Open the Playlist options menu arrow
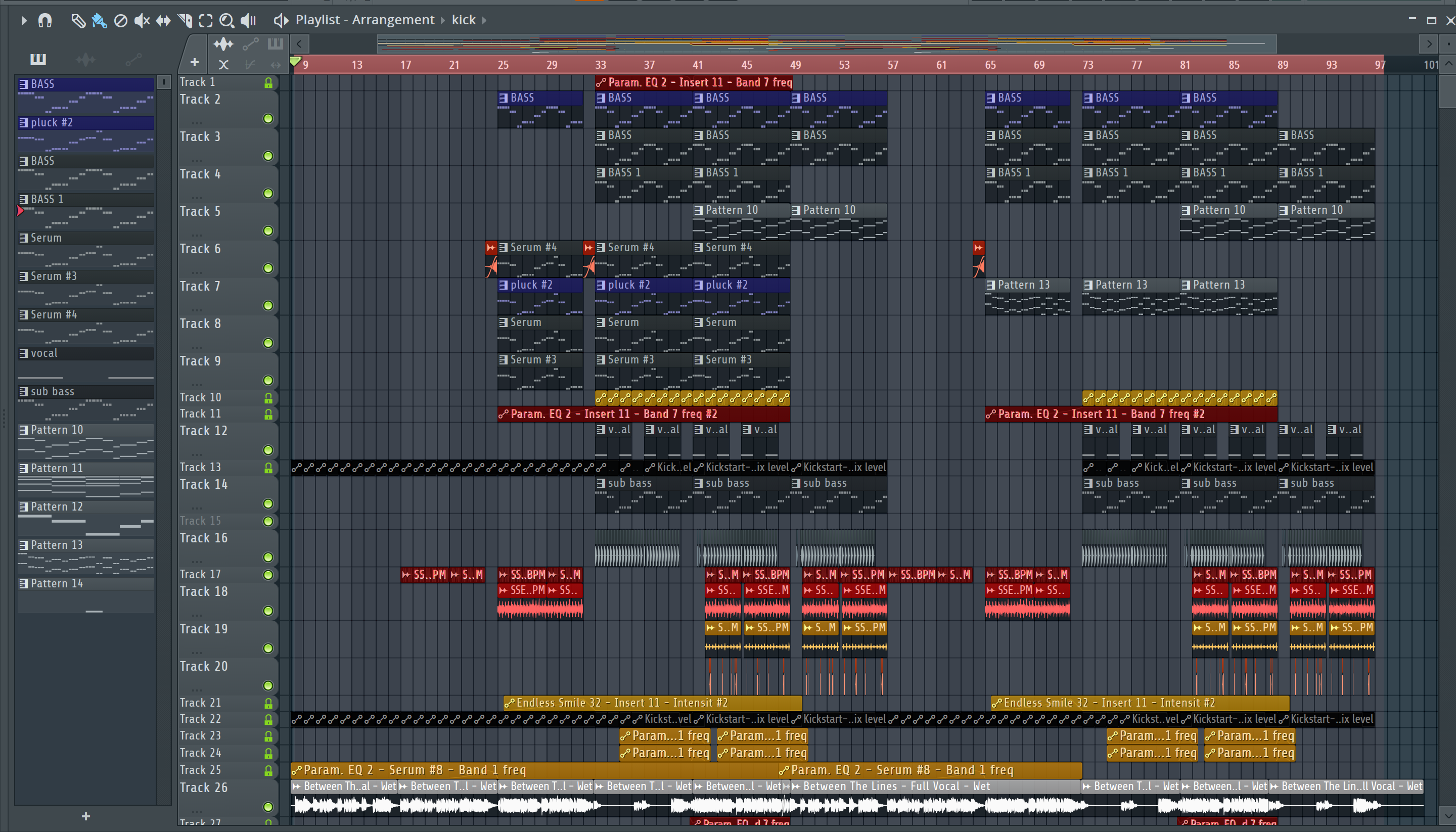 point(23,21)
